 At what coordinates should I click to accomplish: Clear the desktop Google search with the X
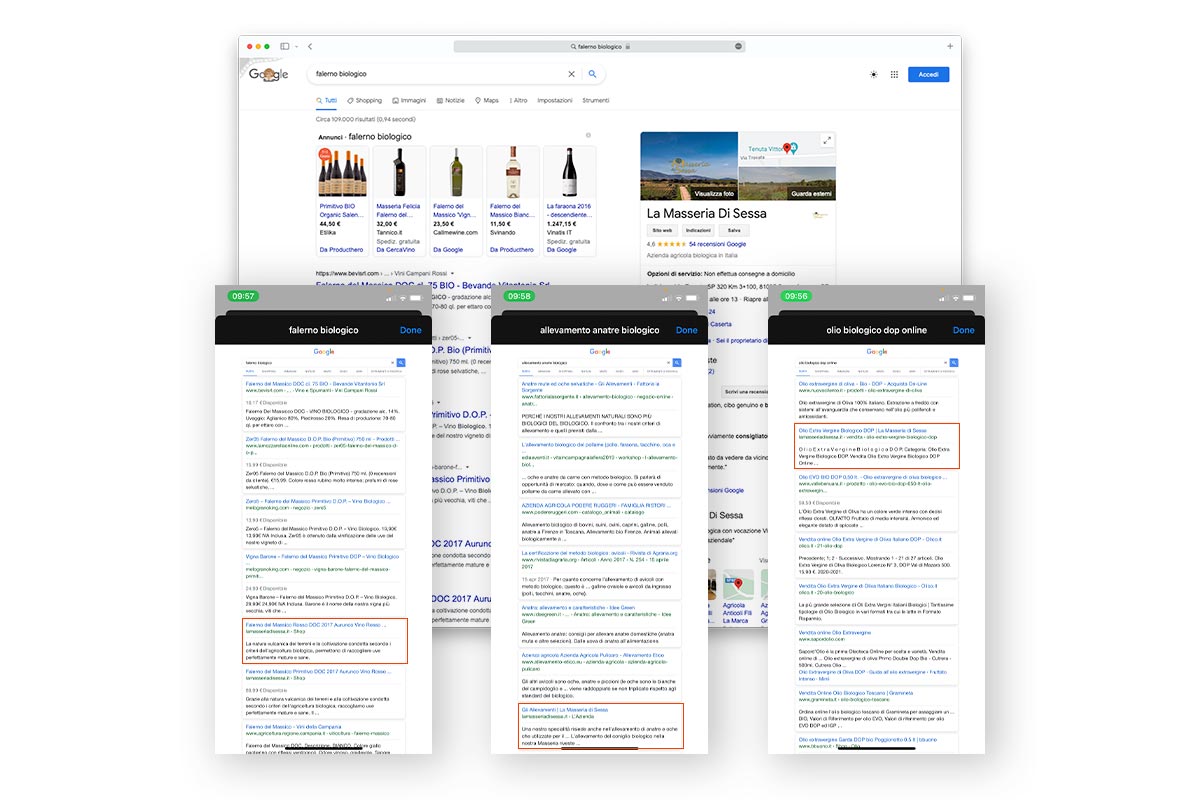click(x=572, y=74)
